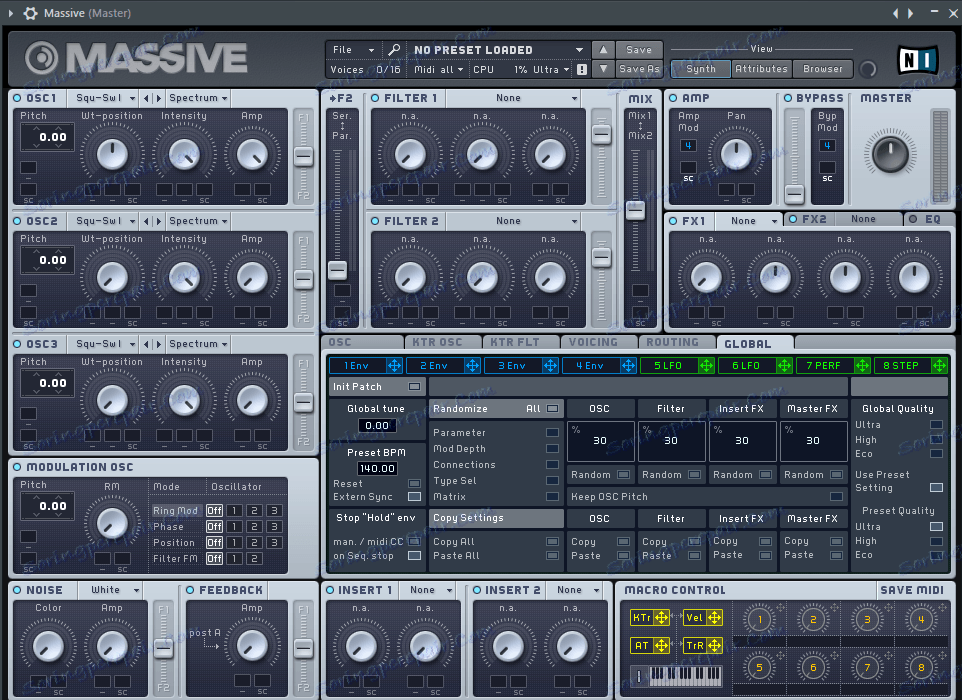Select the previous preset up arrow
The image size is (962, 700).
point(603,50)
